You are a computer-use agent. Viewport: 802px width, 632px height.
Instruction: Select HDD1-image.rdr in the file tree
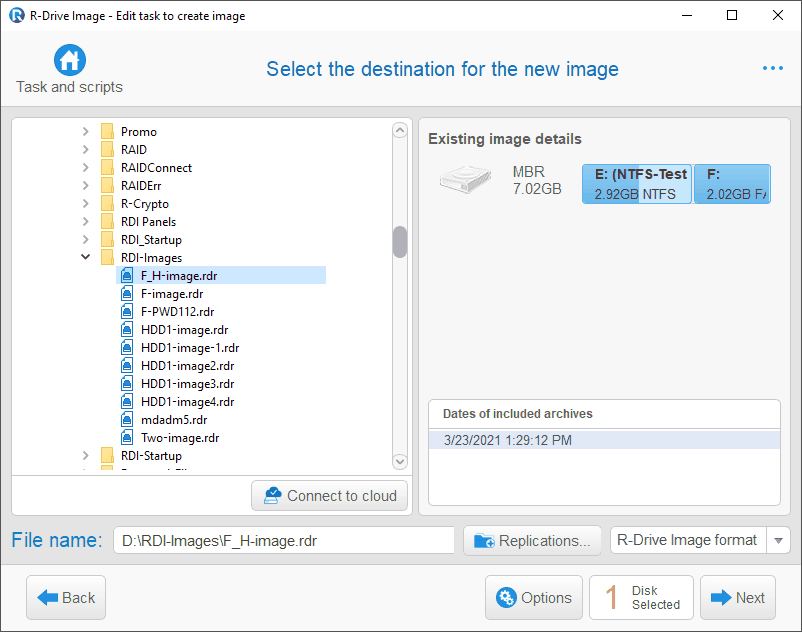(x=185, y=330)
